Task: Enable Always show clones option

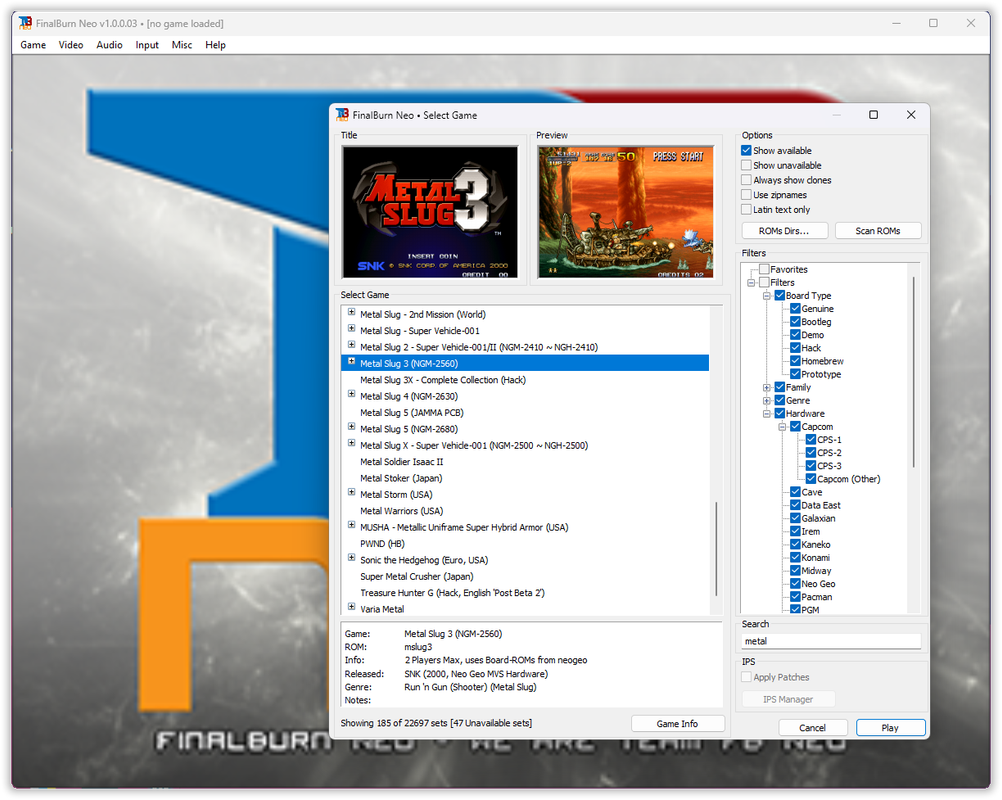Action: click(746, 180)
